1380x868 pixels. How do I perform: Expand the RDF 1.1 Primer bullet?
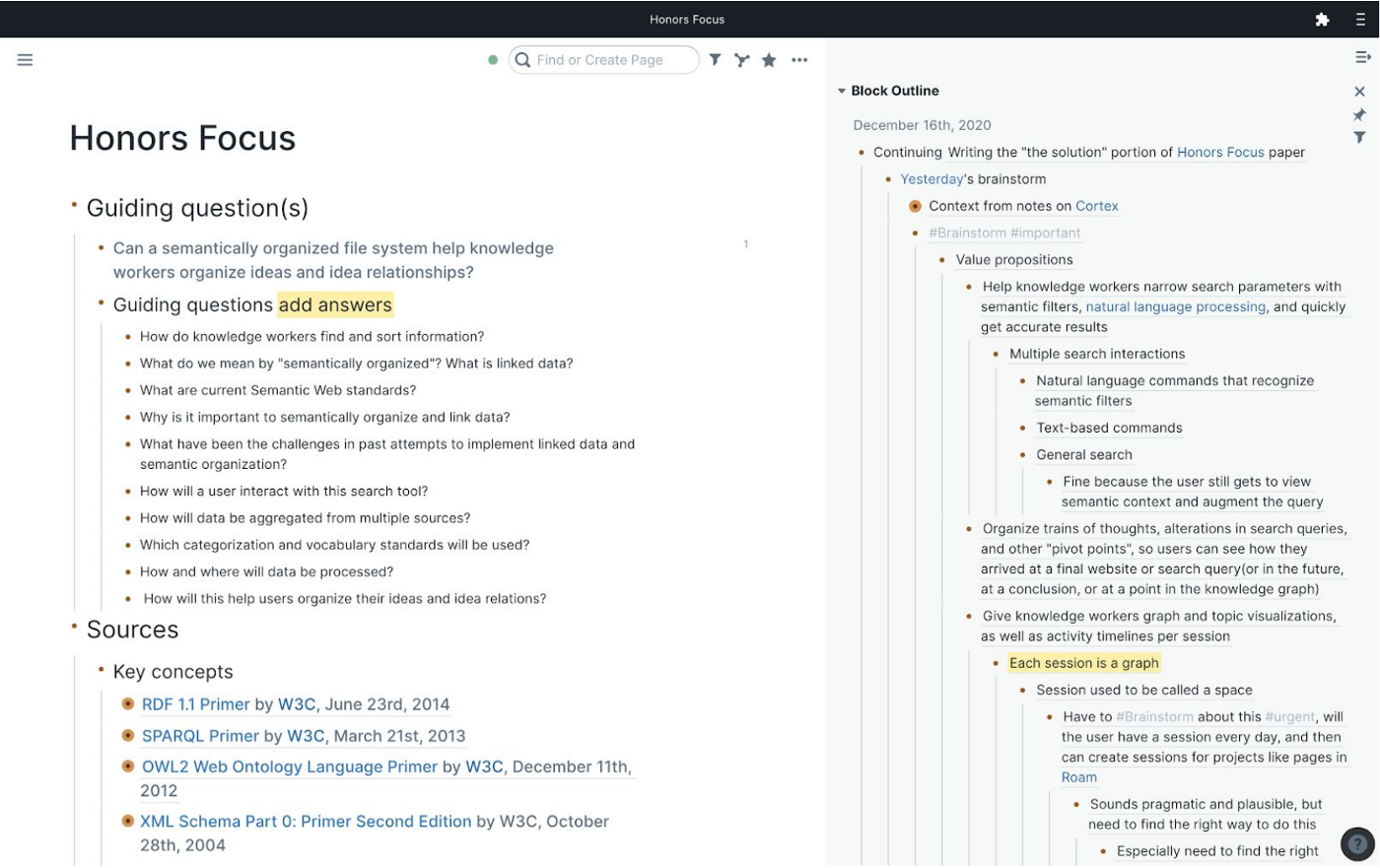pos(128,703)
